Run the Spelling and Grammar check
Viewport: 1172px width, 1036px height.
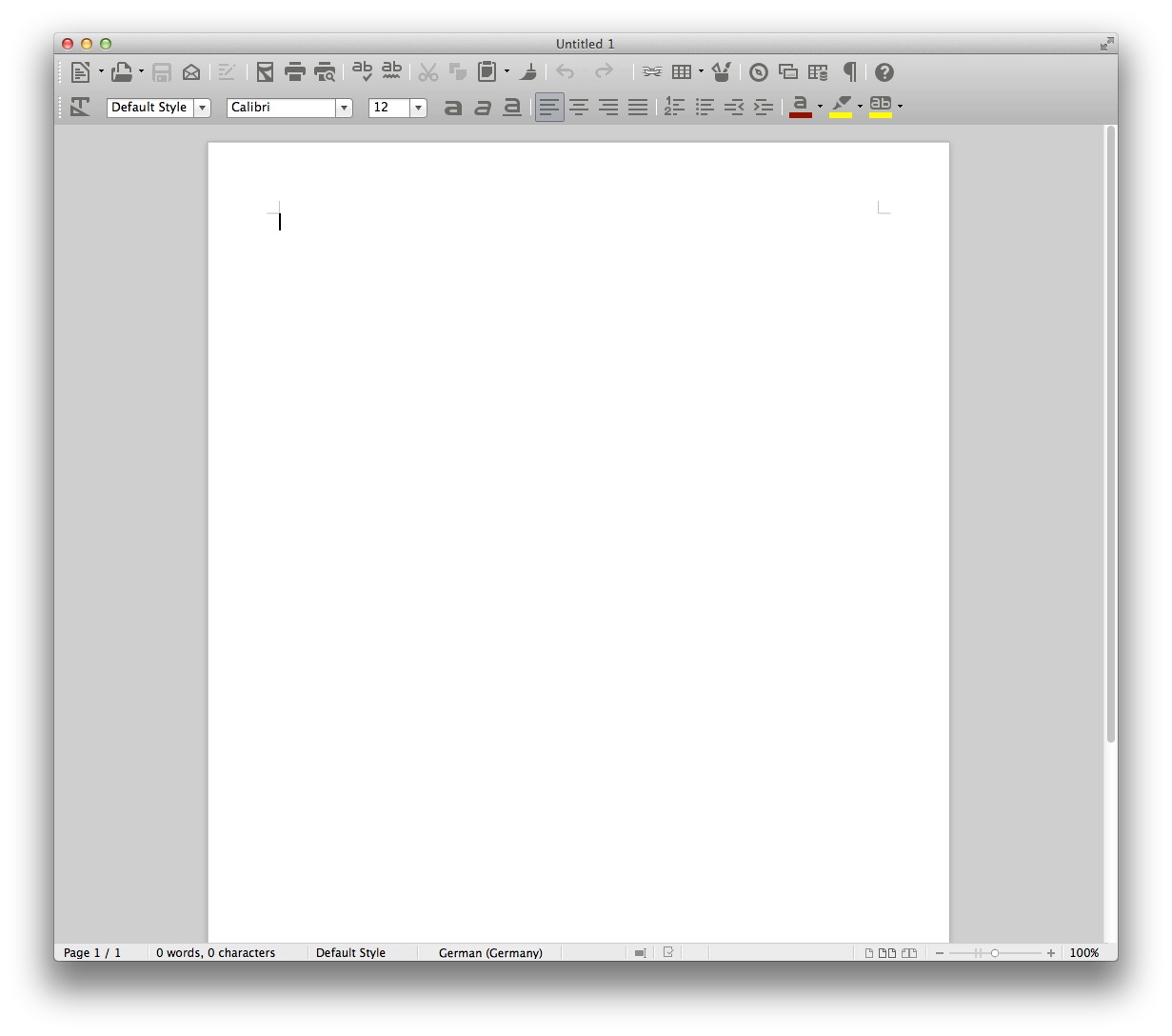pos(362,71)
